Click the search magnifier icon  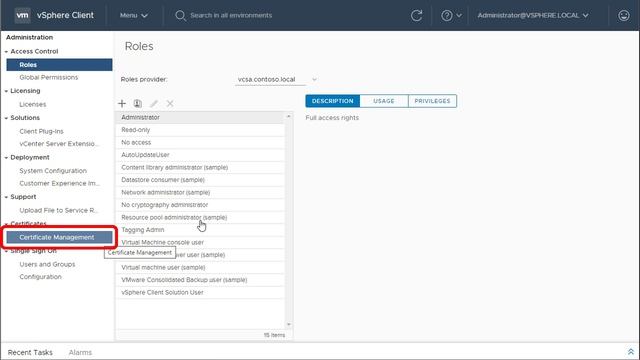[x=180, y=16]
